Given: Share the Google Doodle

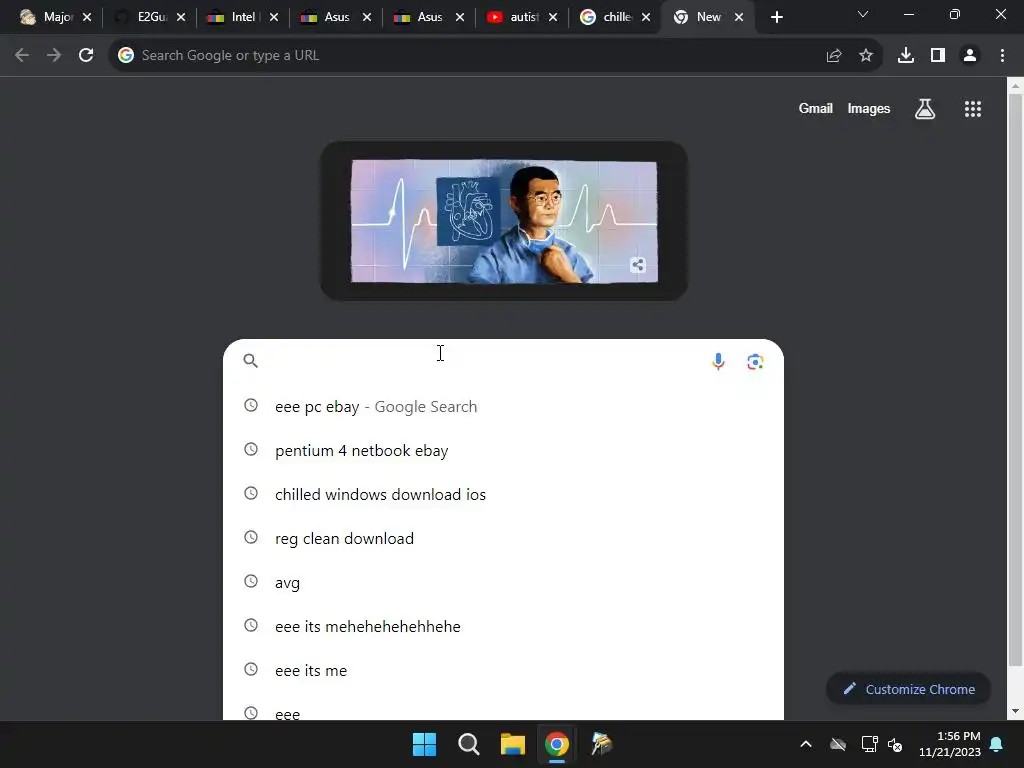Looking at the screenshot, I should tap(638, 264).
